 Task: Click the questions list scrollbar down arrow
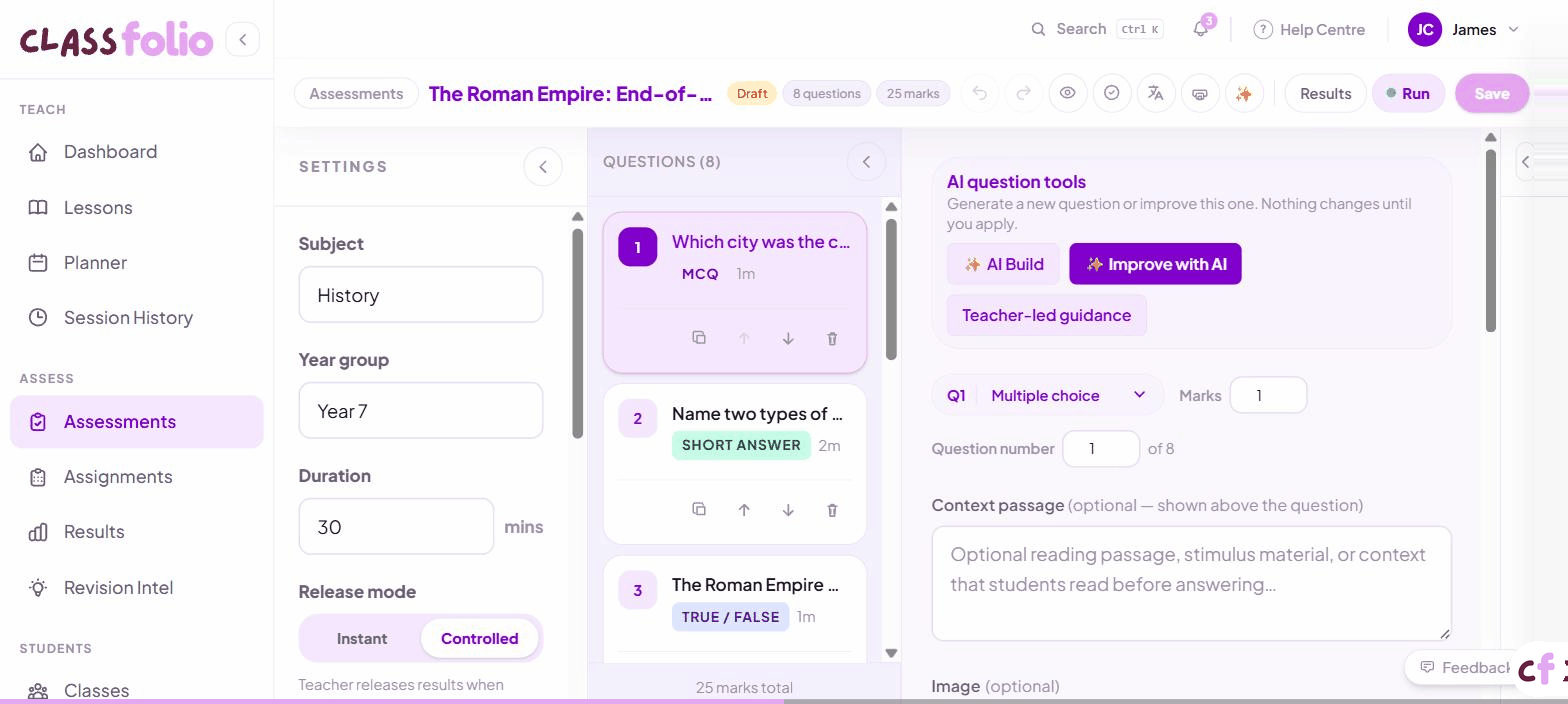pos(891,653)
